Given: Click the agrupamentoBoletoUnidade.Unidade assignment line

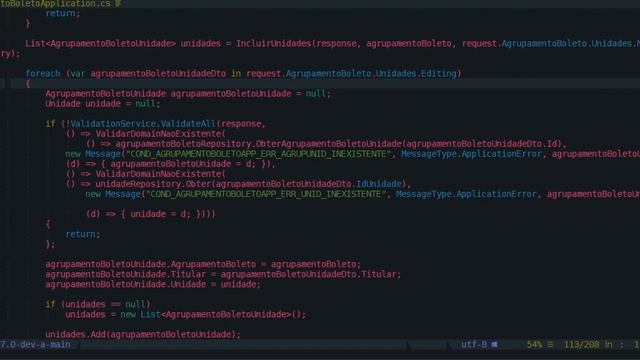Looking at the screenshot, I should (153, 284).
